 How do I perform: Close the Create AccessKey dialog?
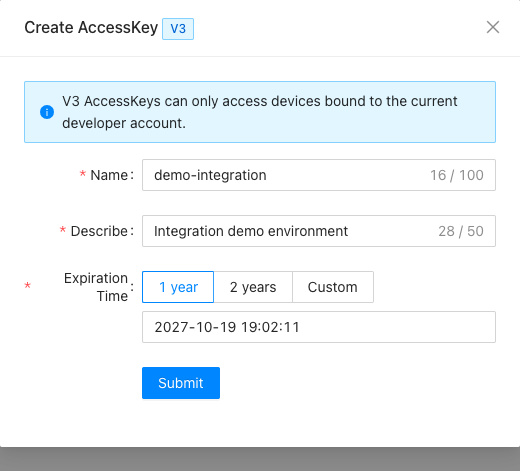[x=493, y=27]
